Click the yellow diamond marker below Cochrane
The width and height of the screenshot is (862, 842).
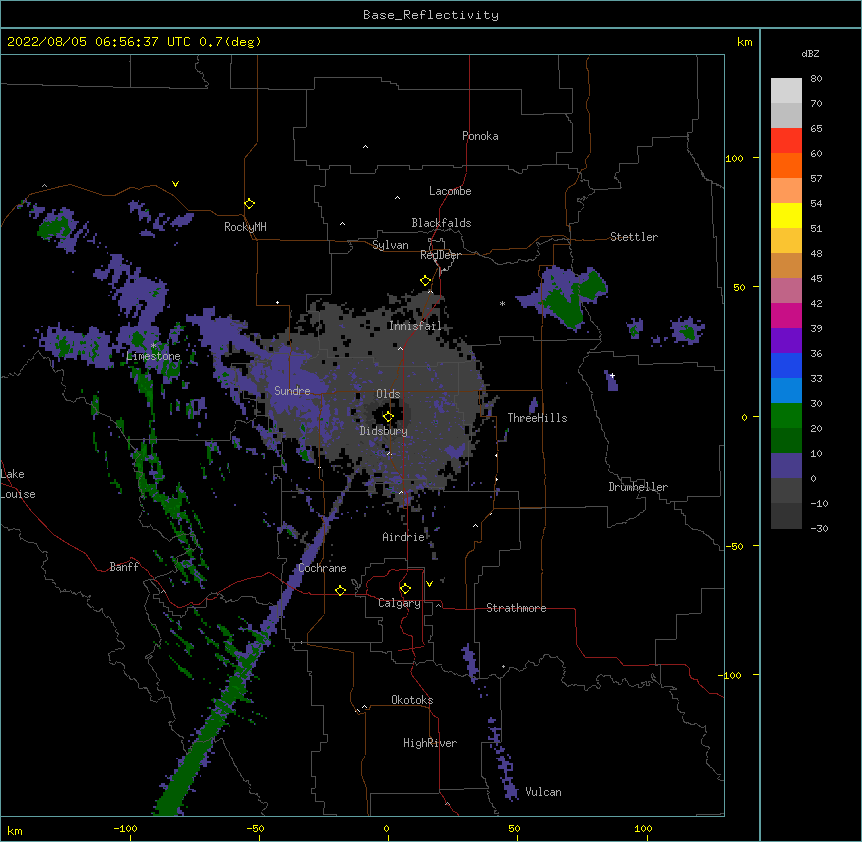340,590
